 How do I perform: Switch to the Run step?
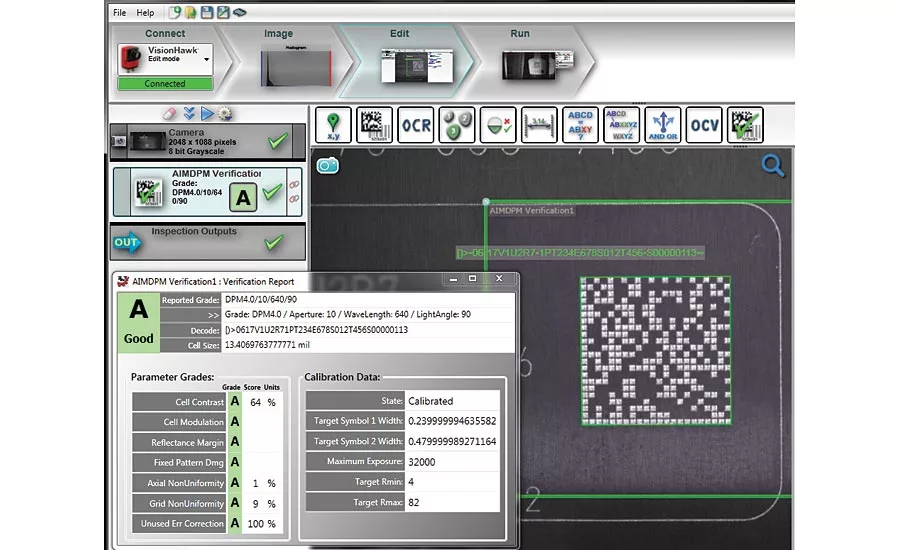pyautogui.click(x=520, y=33)
